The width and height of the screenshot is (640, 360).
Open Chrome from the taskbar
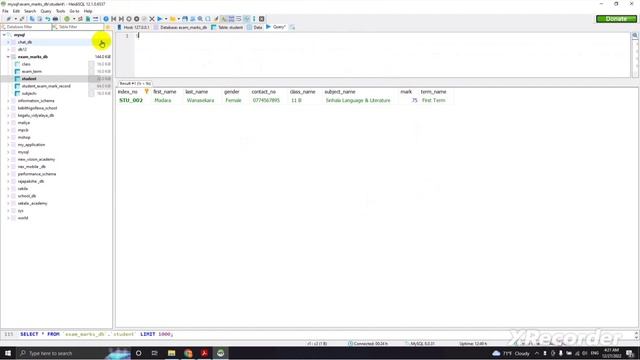click(x=188, y=353)
